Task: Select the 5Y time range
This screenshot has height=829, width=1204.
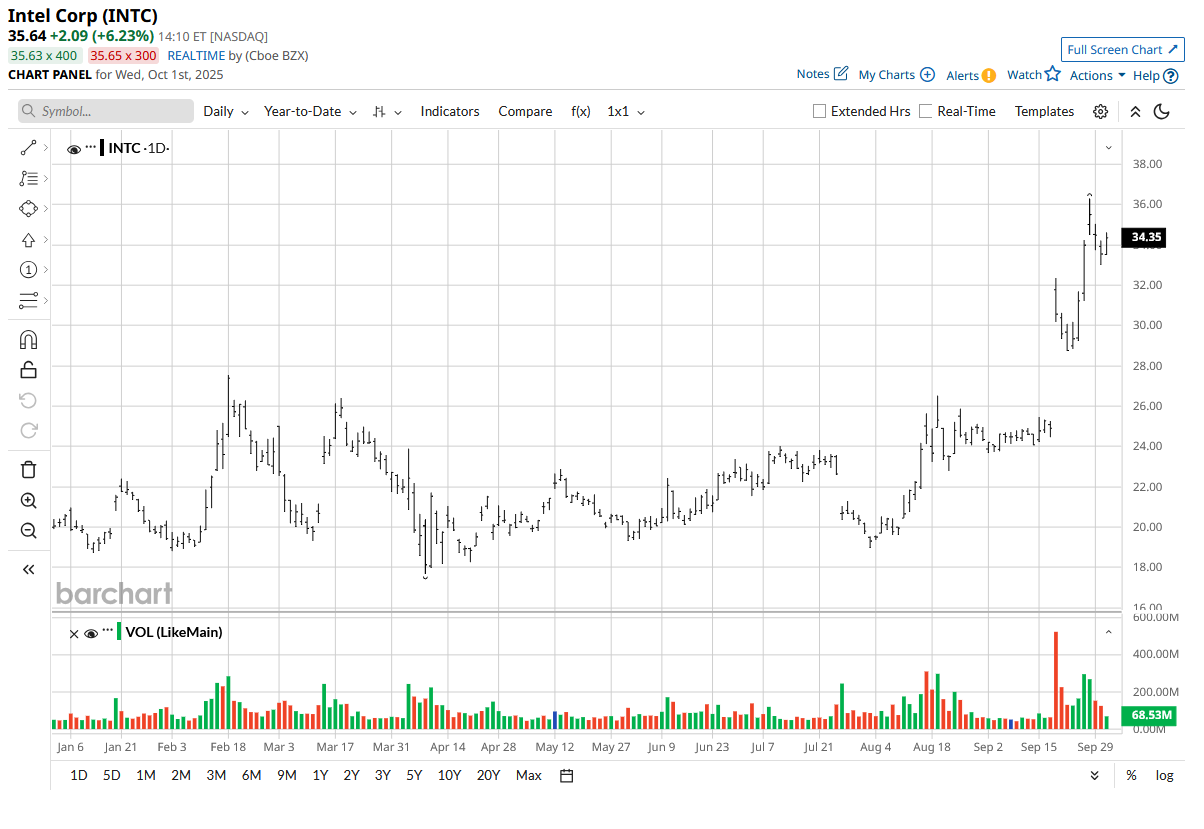Action: 414,775
